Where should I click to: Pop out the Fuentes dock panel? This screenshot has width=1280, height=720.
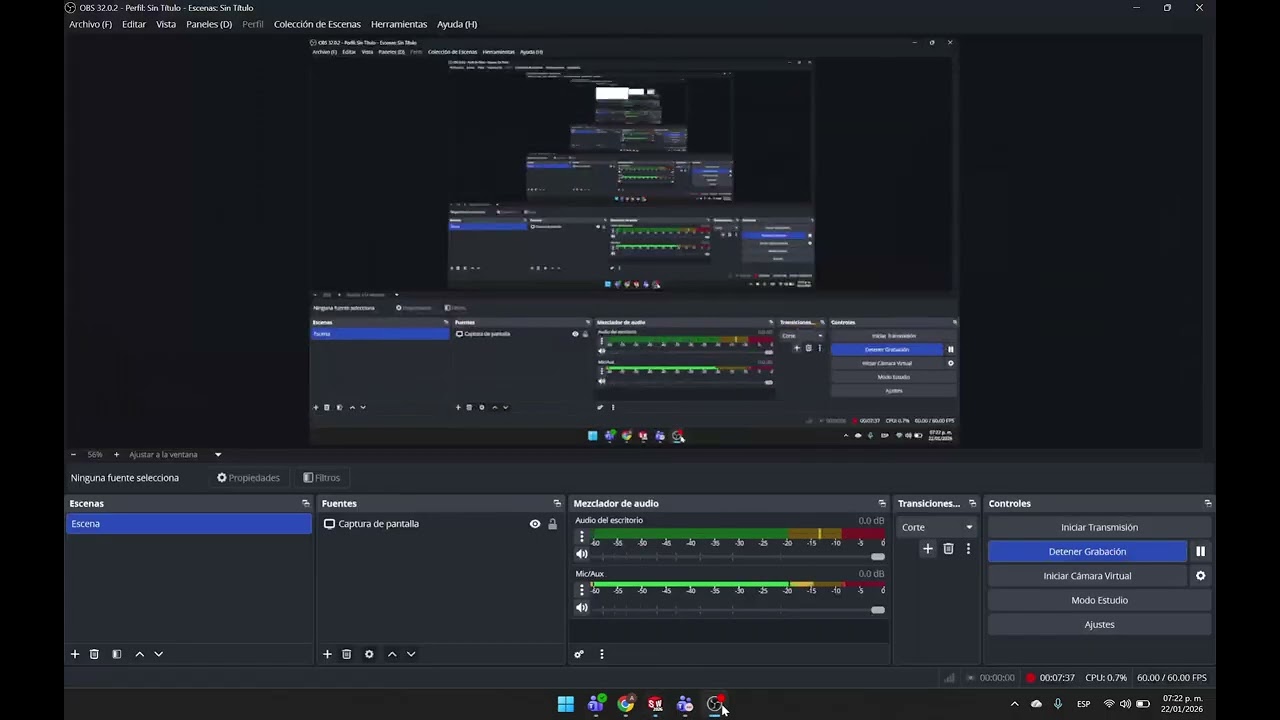(557, 503)
